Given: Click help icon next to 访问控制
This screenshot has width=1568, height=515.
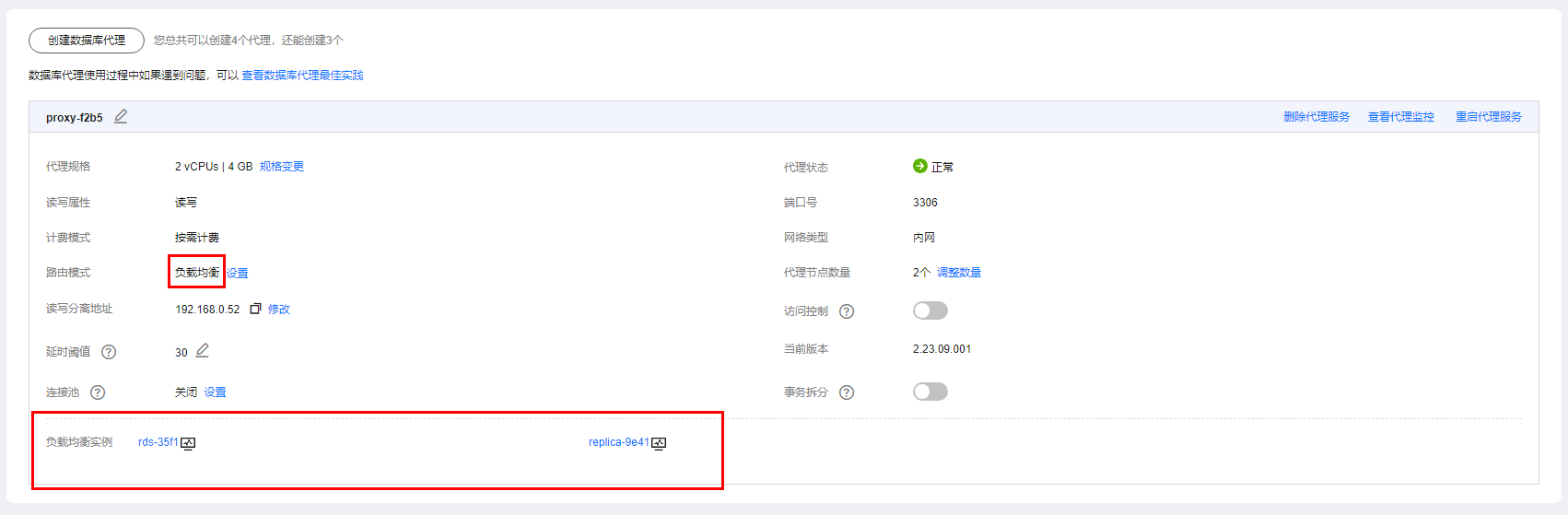Looking at the screenshot, I should 847,311.
